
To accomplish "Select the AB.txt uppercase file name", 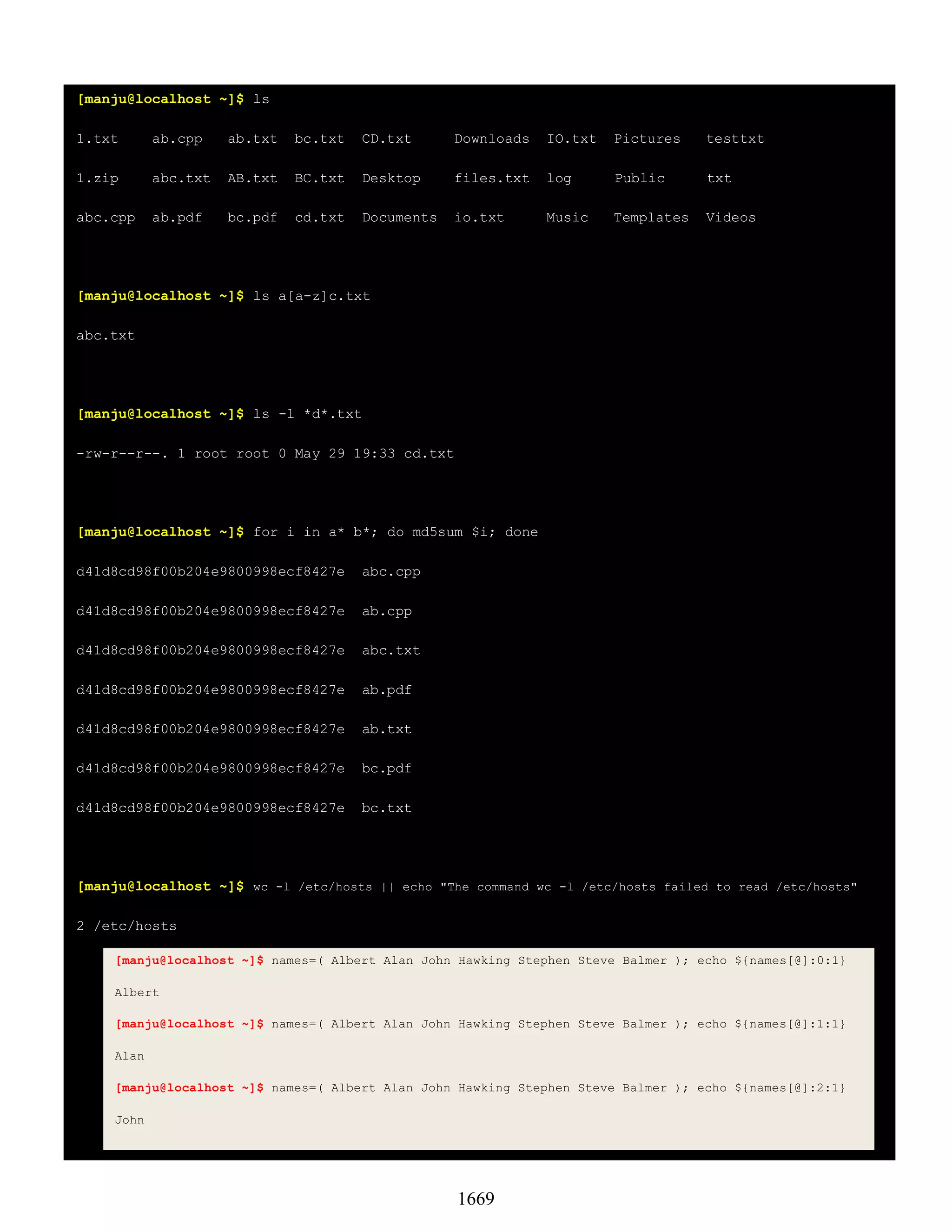I will 252,178.
